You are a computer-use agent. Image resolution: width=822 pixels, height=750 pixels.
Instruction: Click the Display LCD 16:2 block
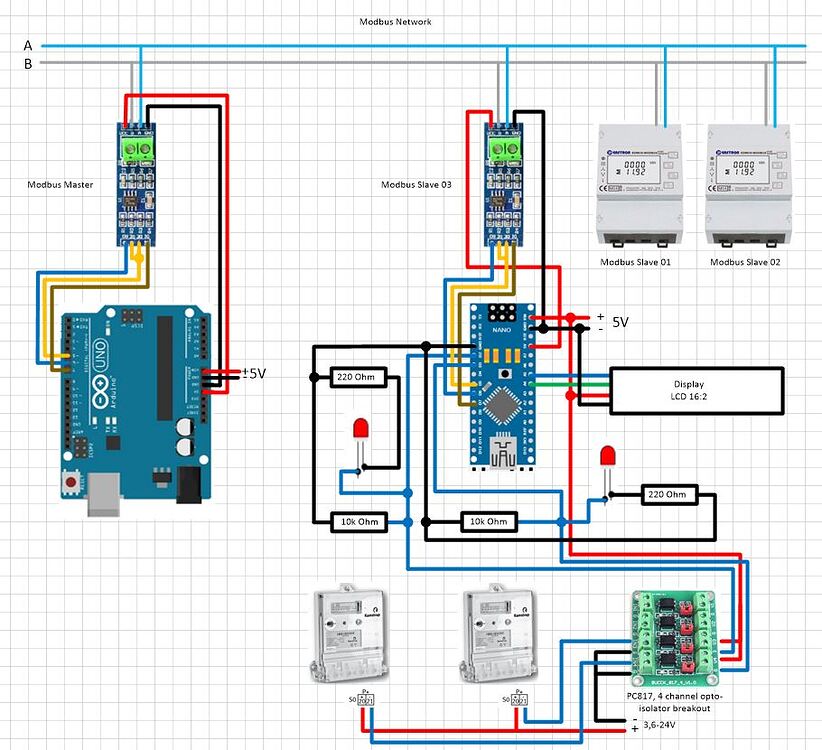click(692, 389)
